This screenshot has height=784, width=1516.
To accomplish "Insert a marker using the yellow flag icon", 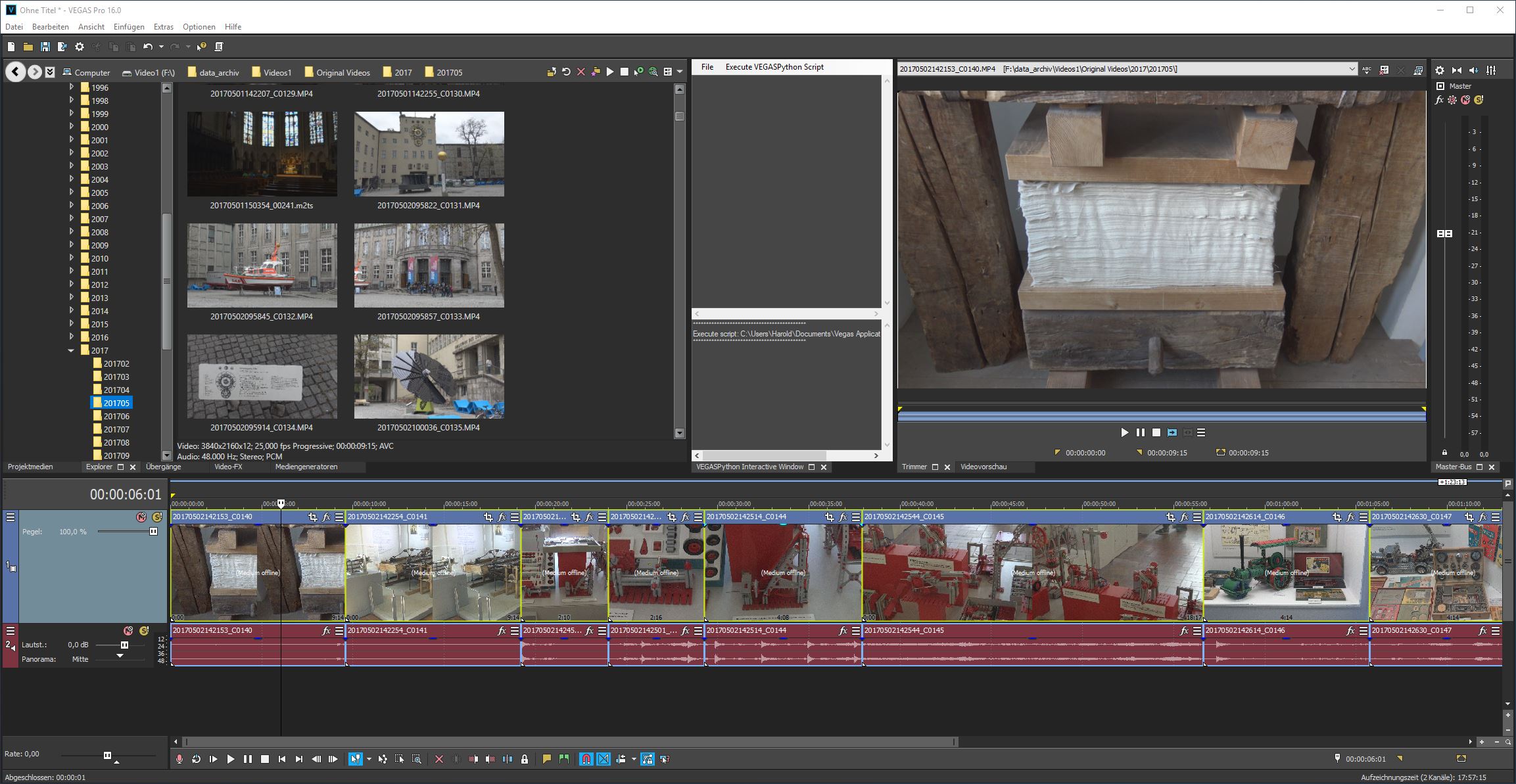I will coord(546,759).
